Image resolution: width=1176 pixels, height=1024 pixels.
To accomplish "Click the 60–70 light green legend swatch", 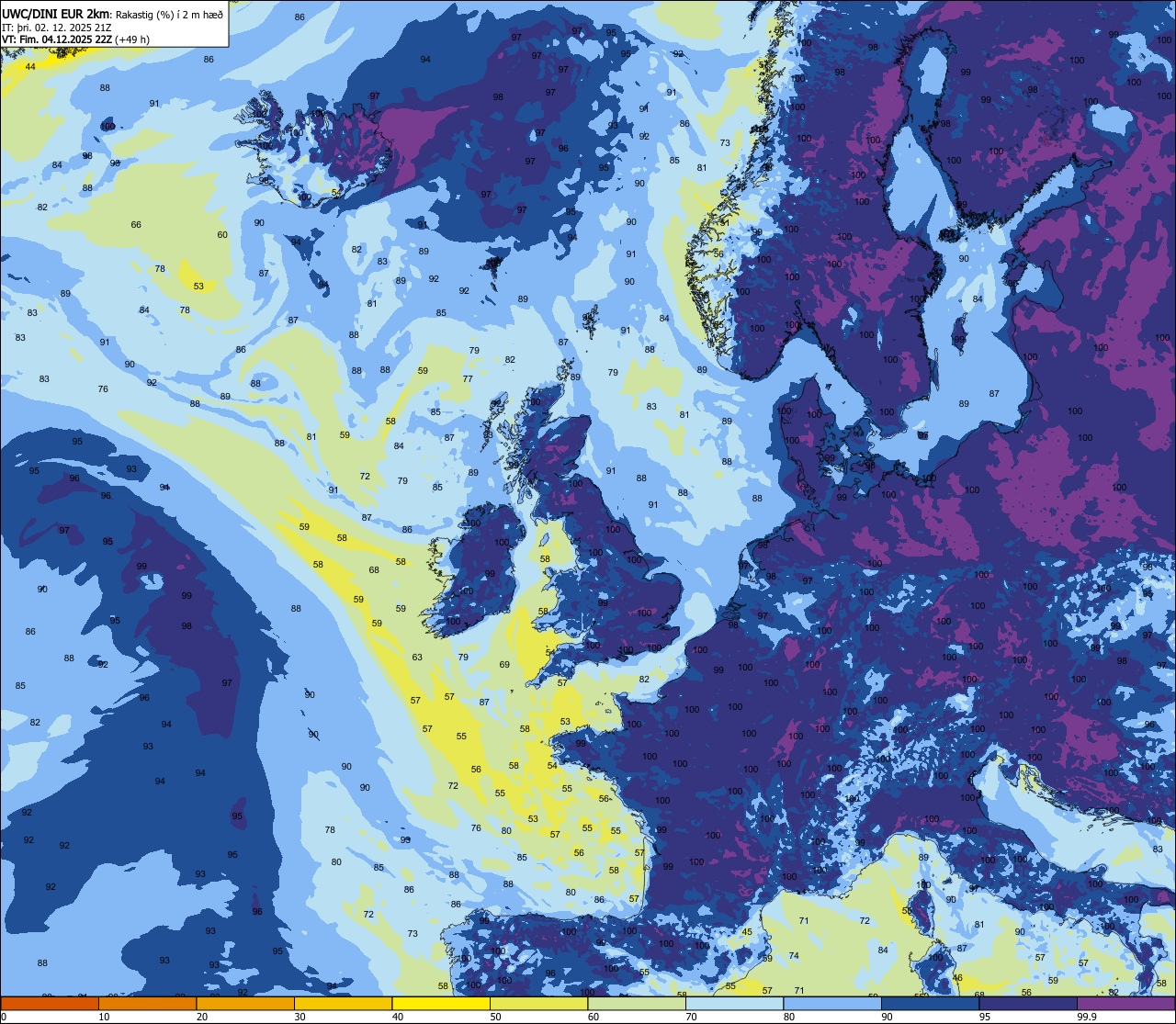I will [637, 1003].
